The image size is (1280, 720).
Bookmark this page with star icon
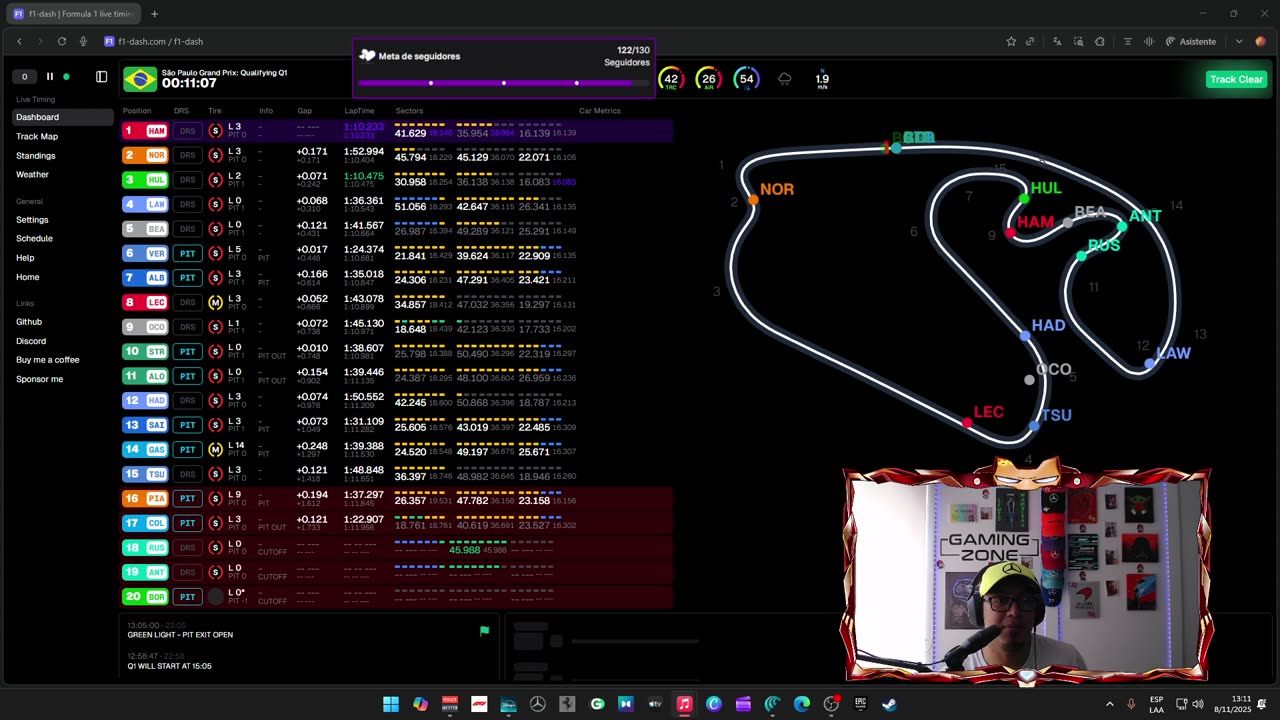[x=1011, y=41]
